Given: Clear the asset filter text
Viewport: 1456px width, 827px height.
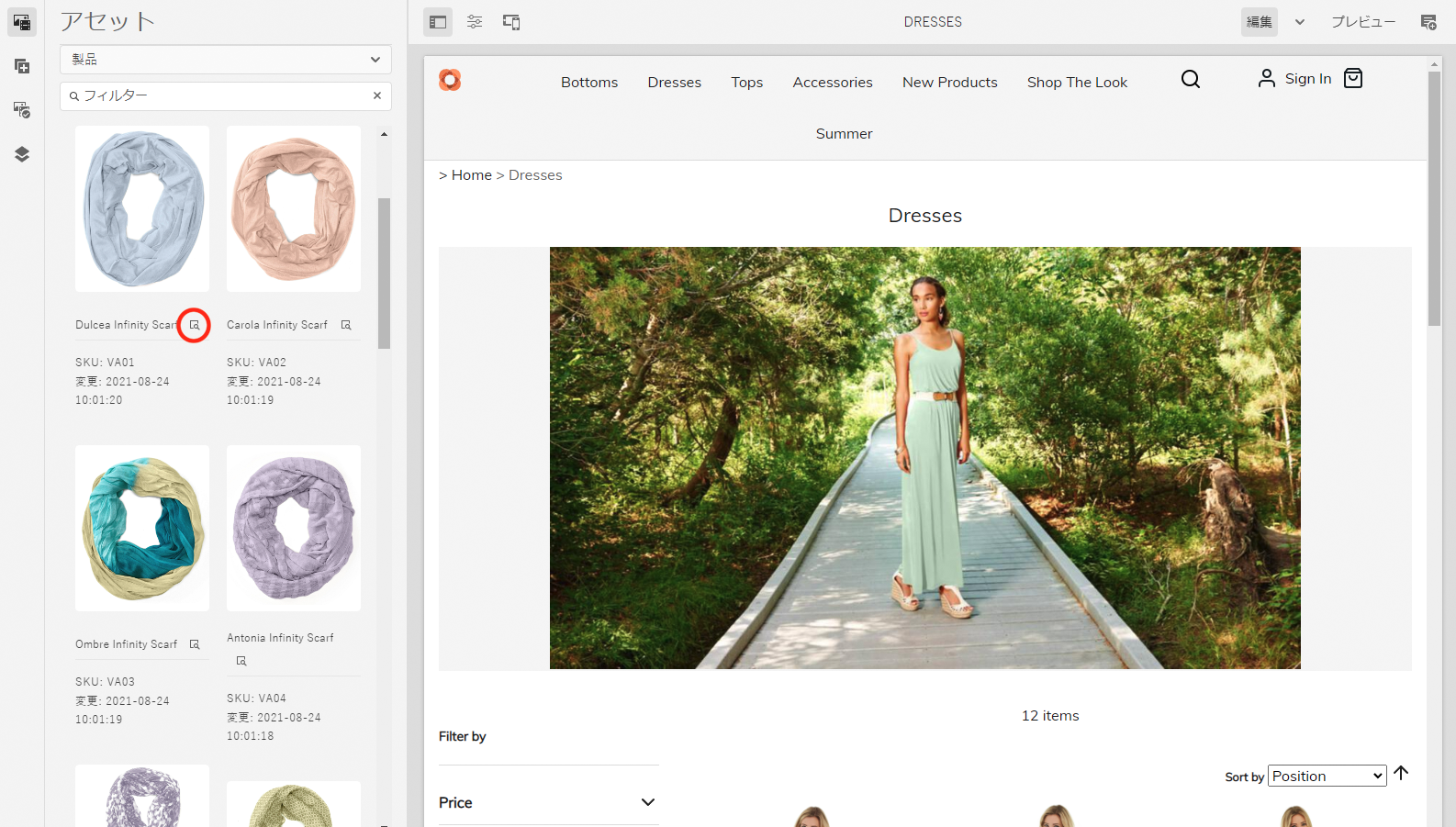Looking at the screenshot, I should tap(377, 95).
